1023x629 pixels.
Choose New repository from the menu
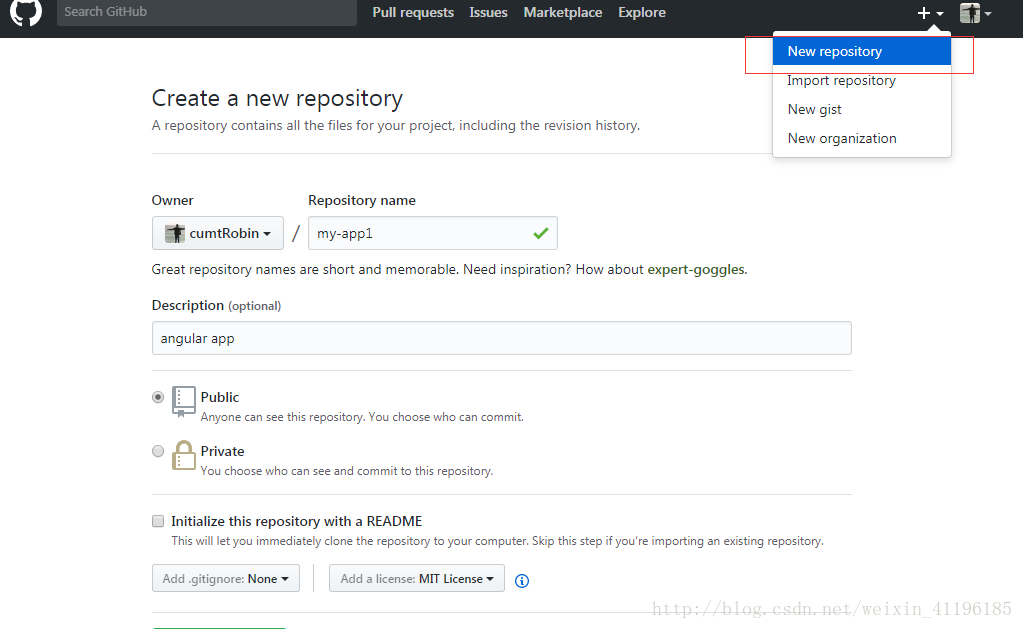tap(862, 51)
